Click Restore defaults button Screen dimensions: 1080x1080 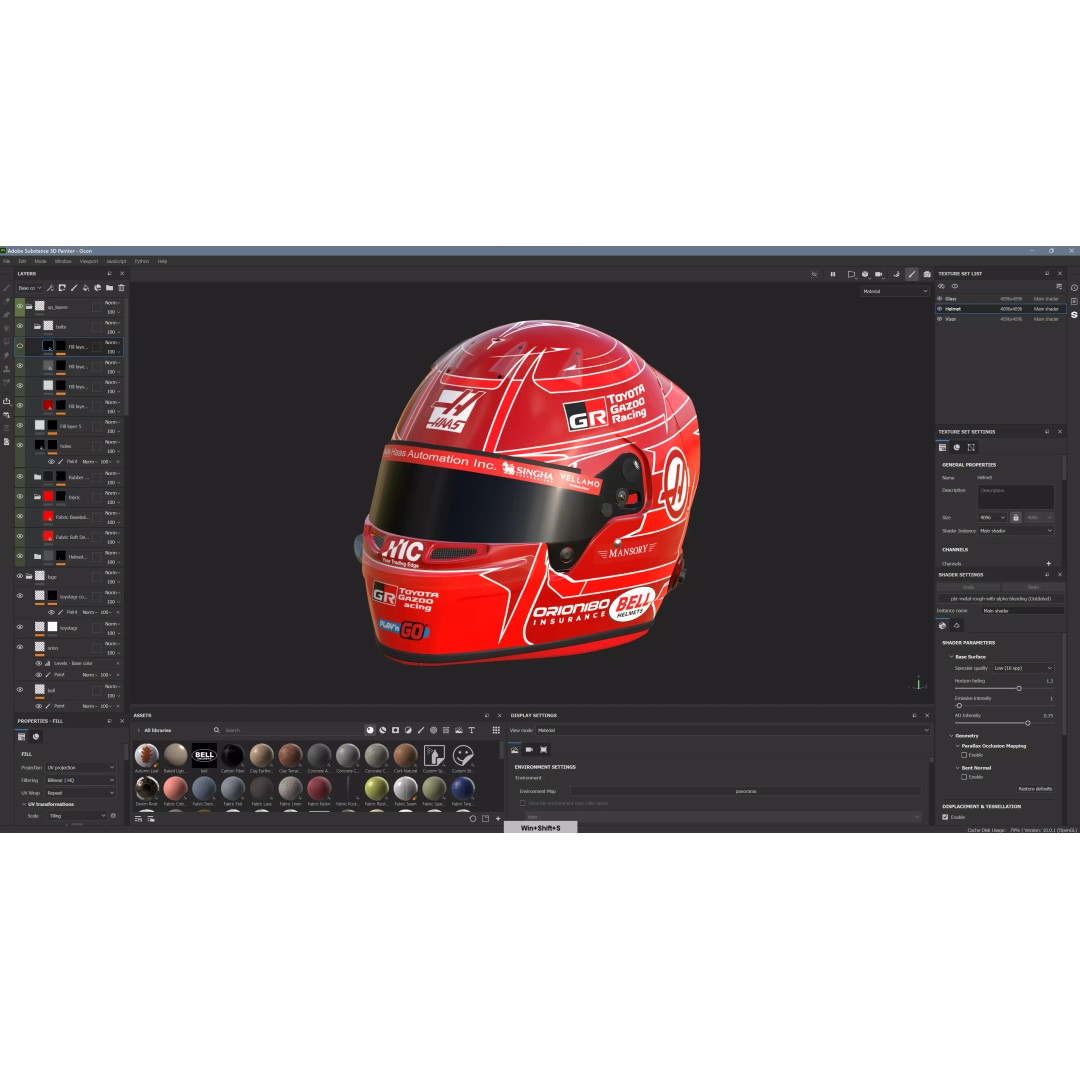pyautogui.click(x=1035, y=789)
